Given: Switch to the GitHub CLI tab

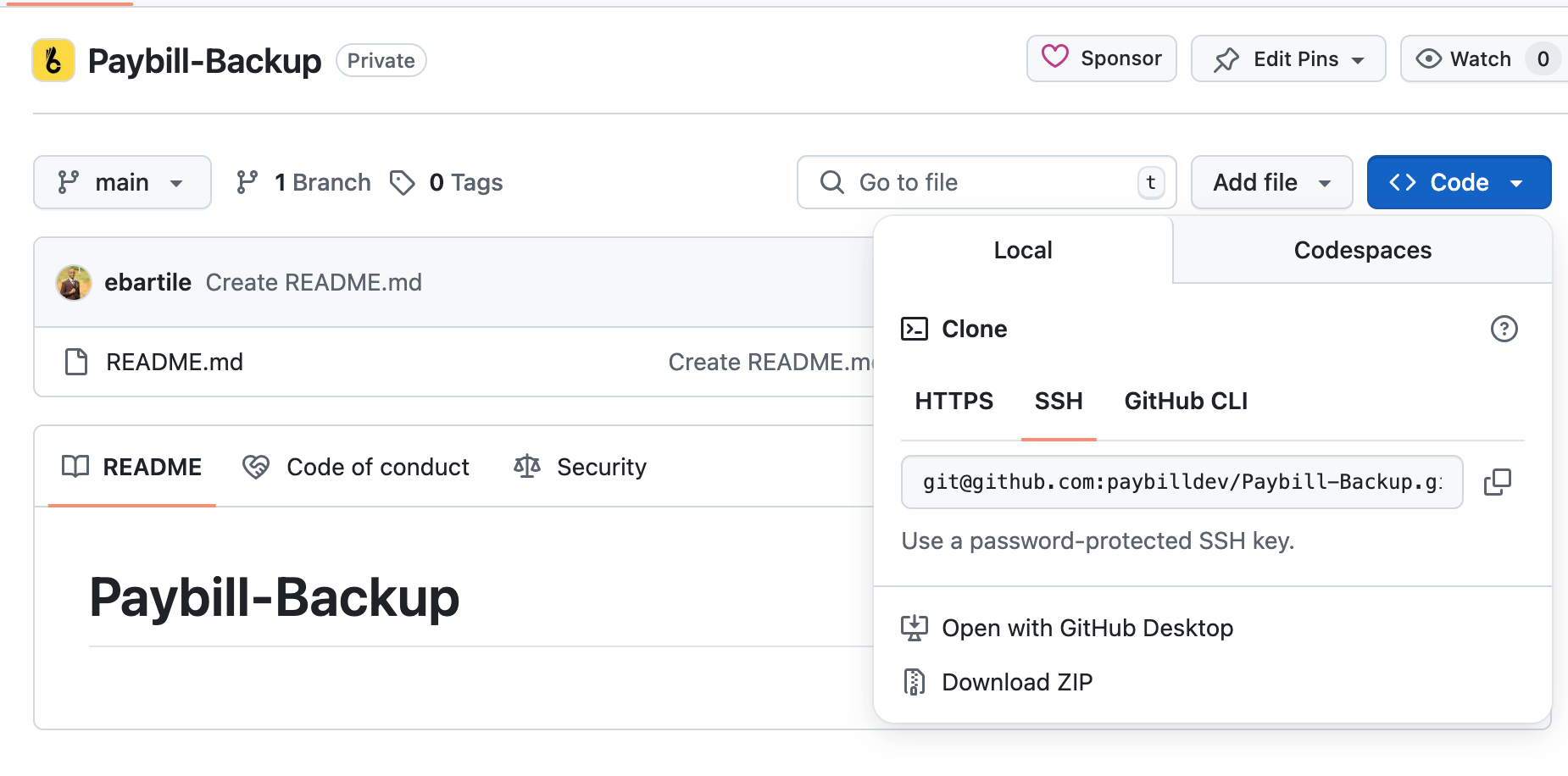Looking at the screenshot, I should (1185, 401).
